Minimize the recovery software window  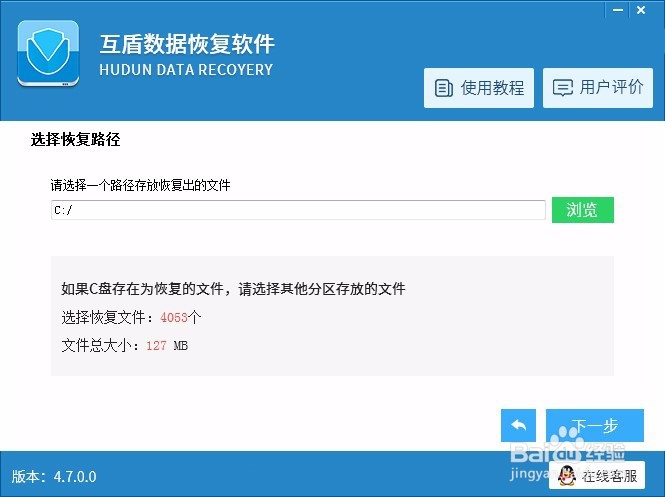pos(618,10)
